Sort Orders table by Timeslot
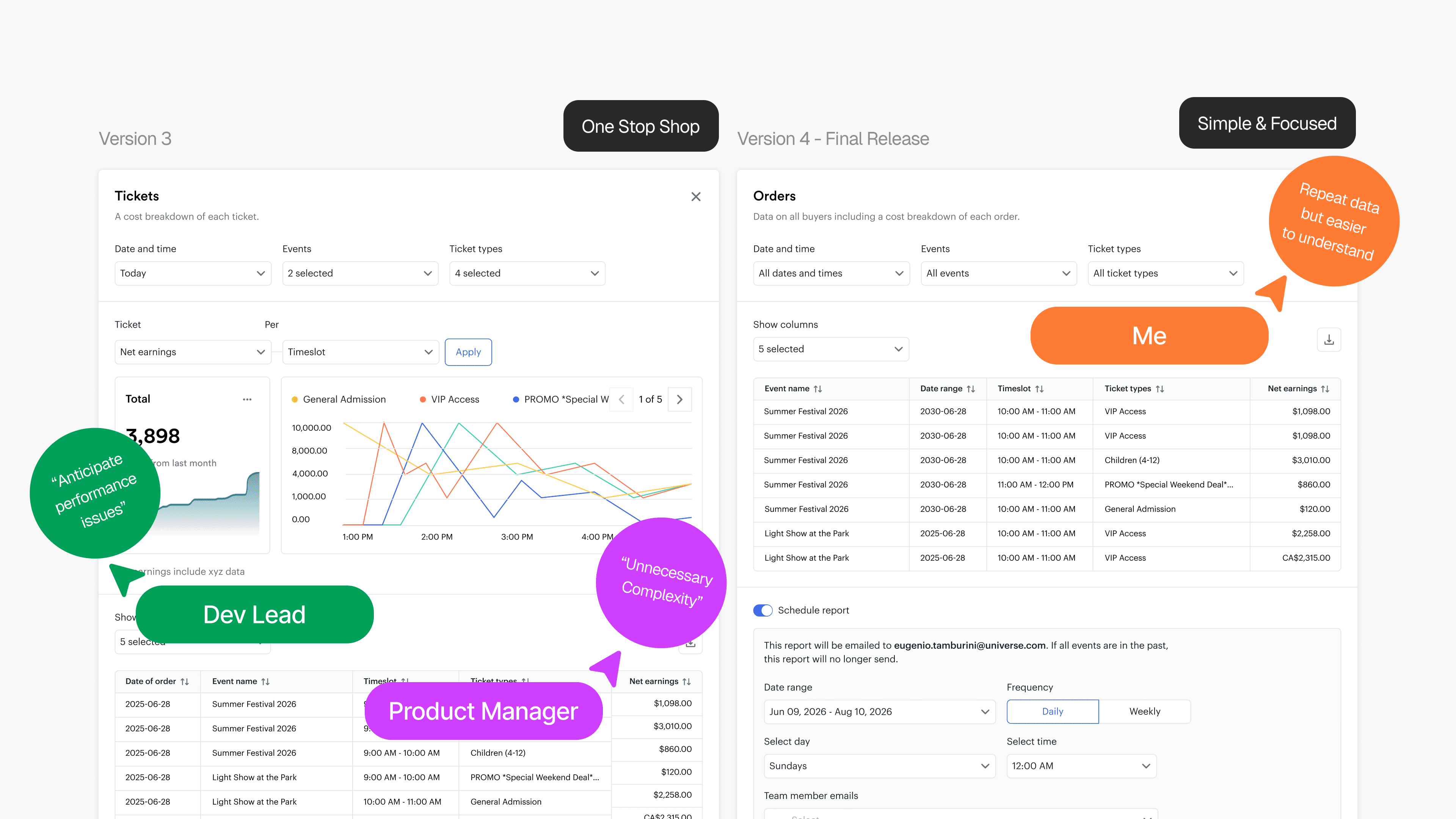This screenshot has height=819, width=1456. coord(1039,389)
